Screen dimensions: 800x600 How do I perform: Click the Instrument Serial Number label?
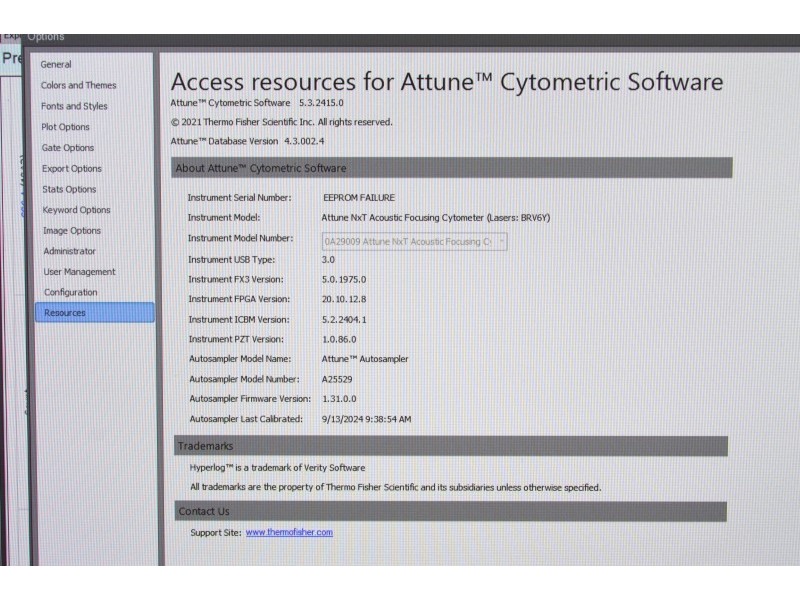tap(239, 198)
